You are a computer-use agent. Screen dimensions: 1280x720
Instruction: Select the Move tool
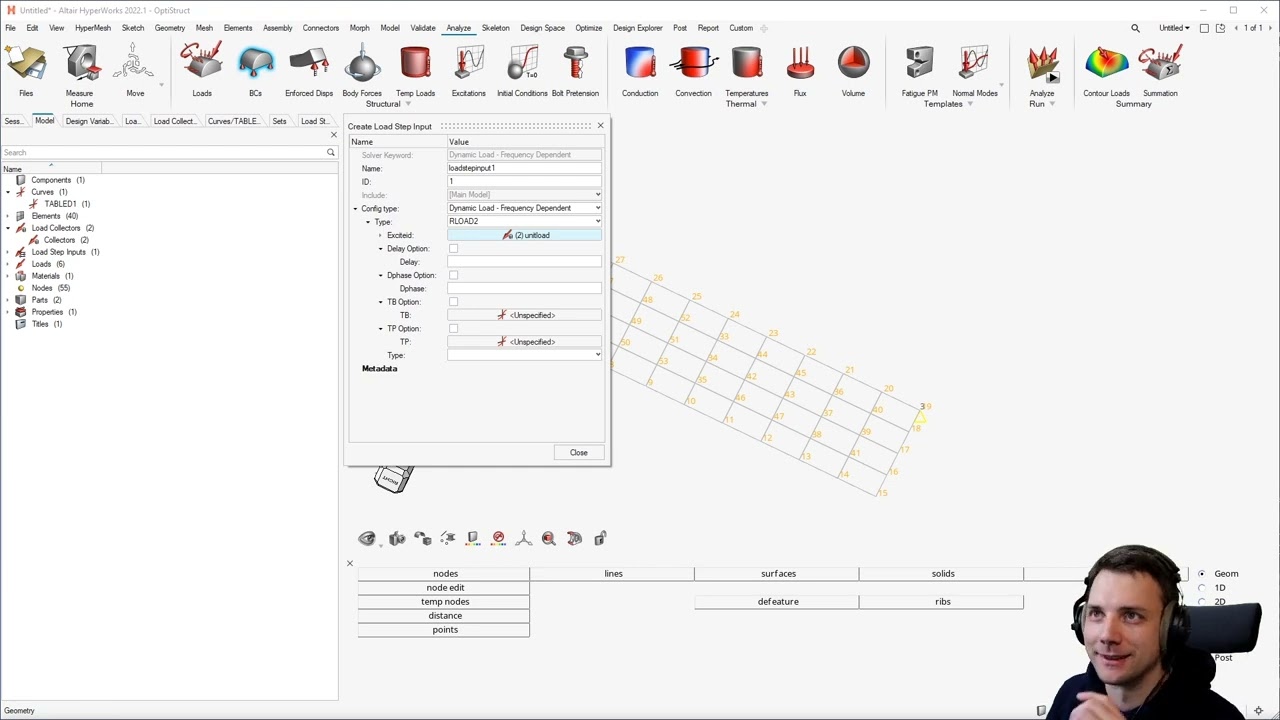coord(135,72)
